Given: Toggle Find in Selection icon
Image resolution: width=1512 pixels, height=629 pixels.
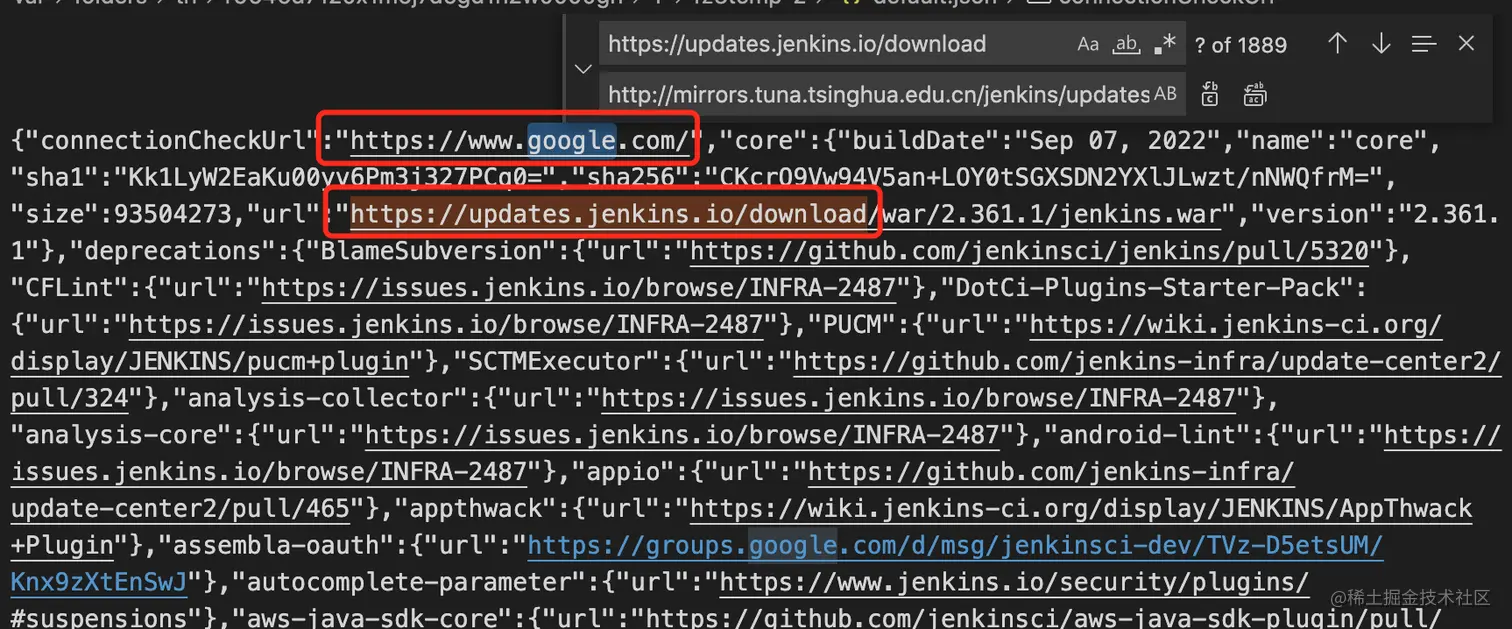Looking at the screenshot, I should [x=1424, y=44].
